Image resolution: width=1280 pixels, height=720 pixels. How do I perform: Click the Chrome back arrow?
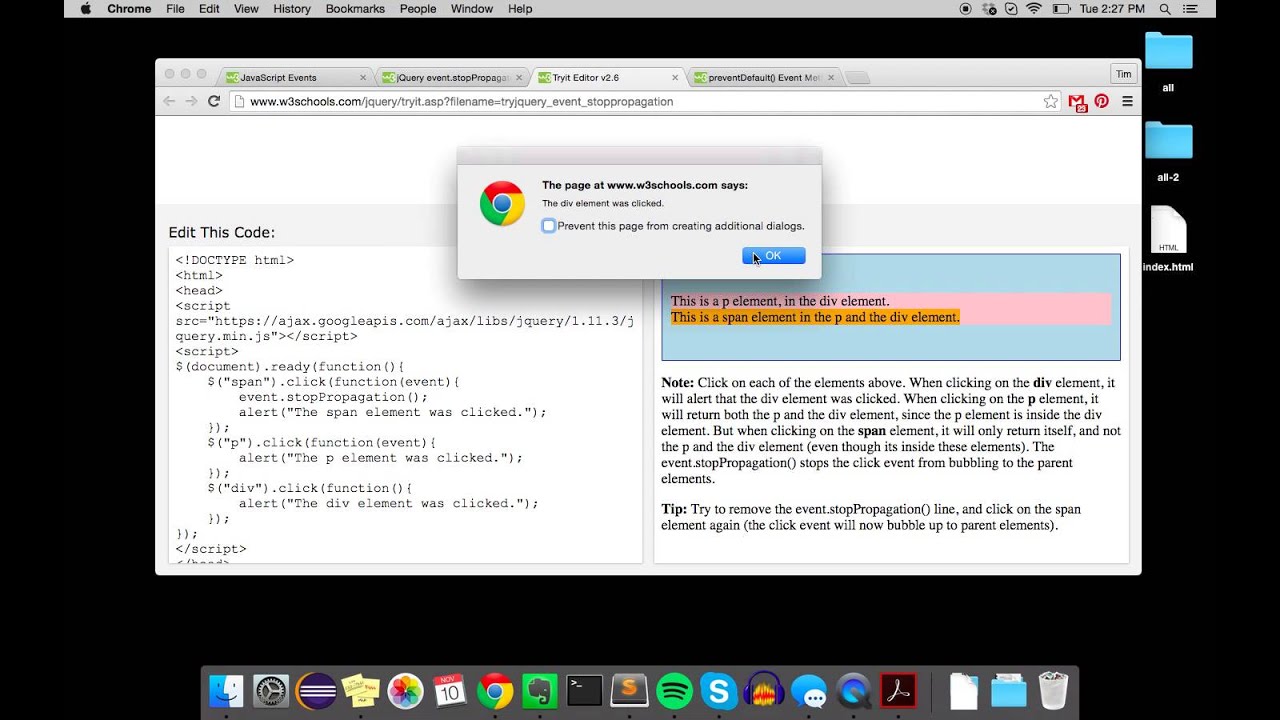pyautogui.click(x=169, y=101)
